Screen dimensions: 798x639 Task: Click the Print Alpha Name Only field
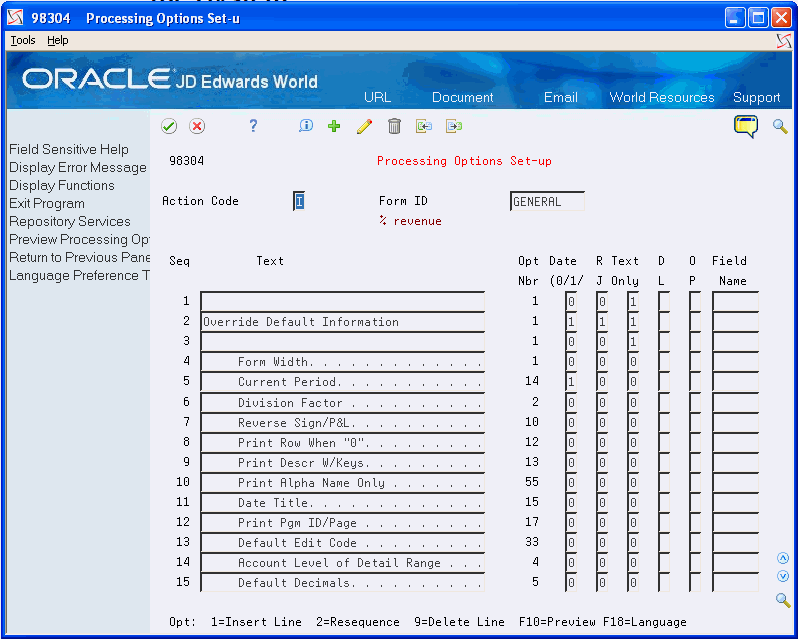343,483
